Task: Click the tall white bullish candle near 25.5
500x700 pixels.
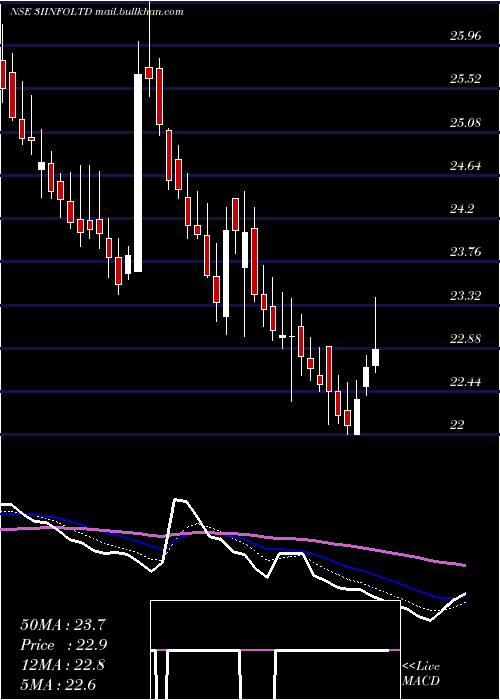Action: [x=138, y=173]
